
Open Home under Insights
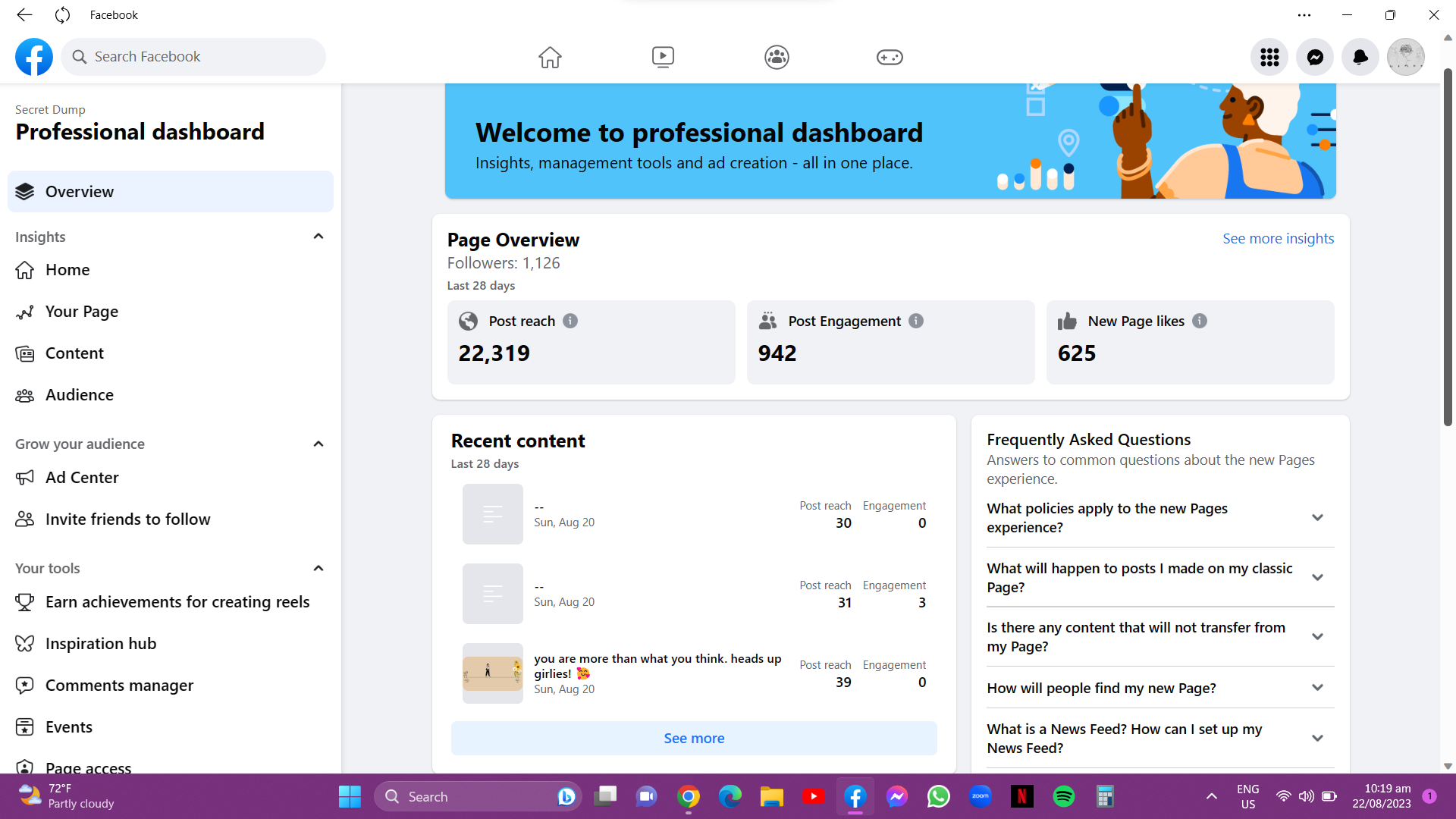coord(171,270)
